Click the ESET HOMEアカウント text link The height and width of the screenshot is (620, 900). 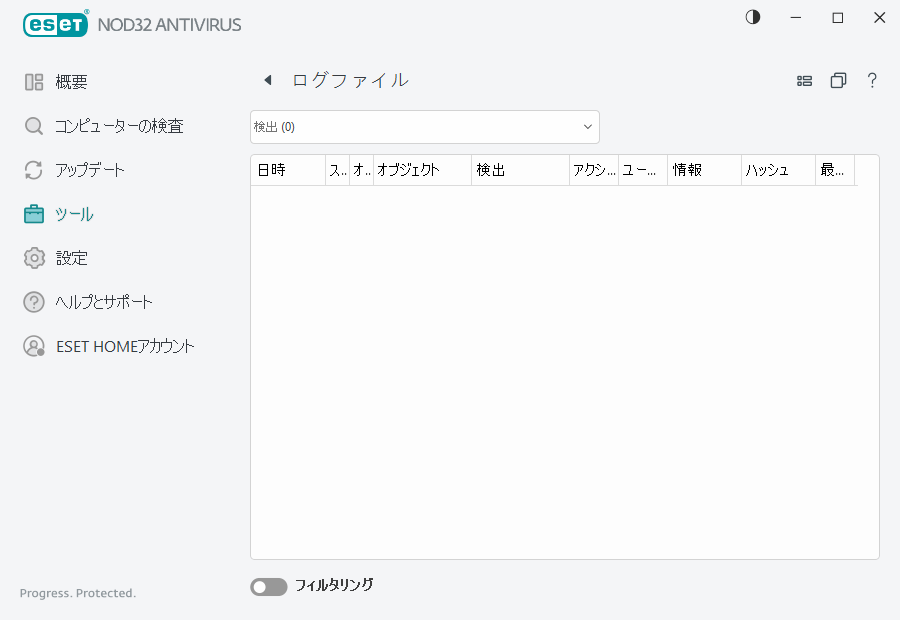(124, 345)
